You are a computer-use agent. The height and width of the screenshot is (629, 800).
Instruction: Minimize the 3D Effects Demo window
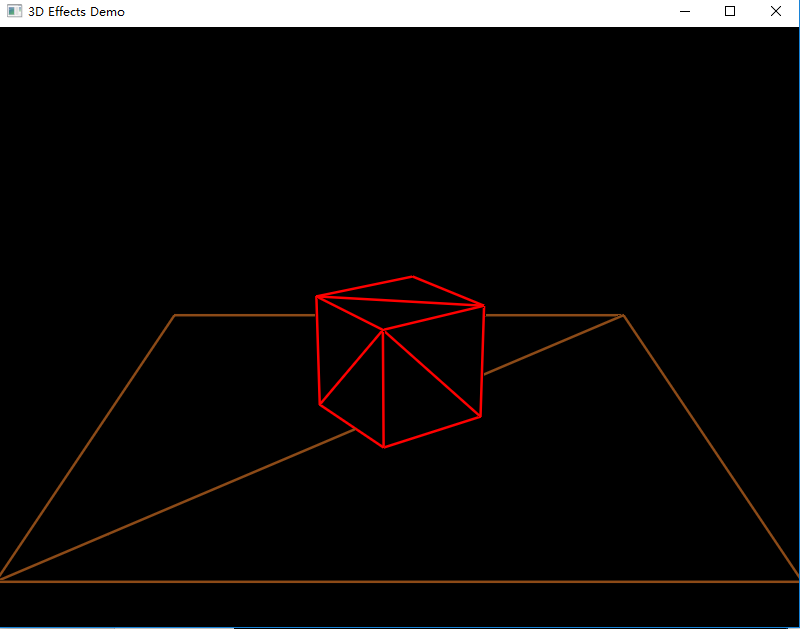click(685, 11)
